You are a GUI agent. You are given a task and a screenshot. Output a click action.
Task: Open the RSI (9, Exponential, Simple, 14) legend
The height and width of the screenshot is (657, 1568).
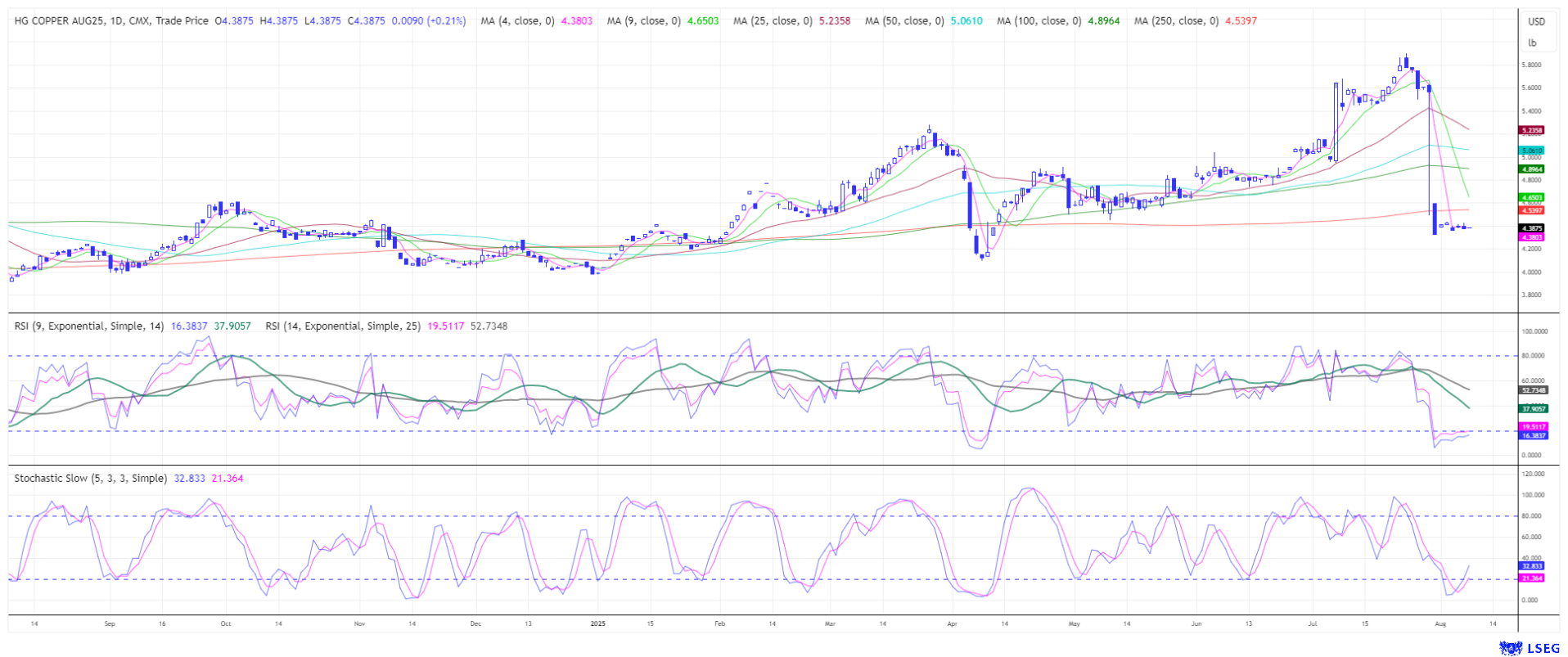pyautogui.click(x=89, y=326)
